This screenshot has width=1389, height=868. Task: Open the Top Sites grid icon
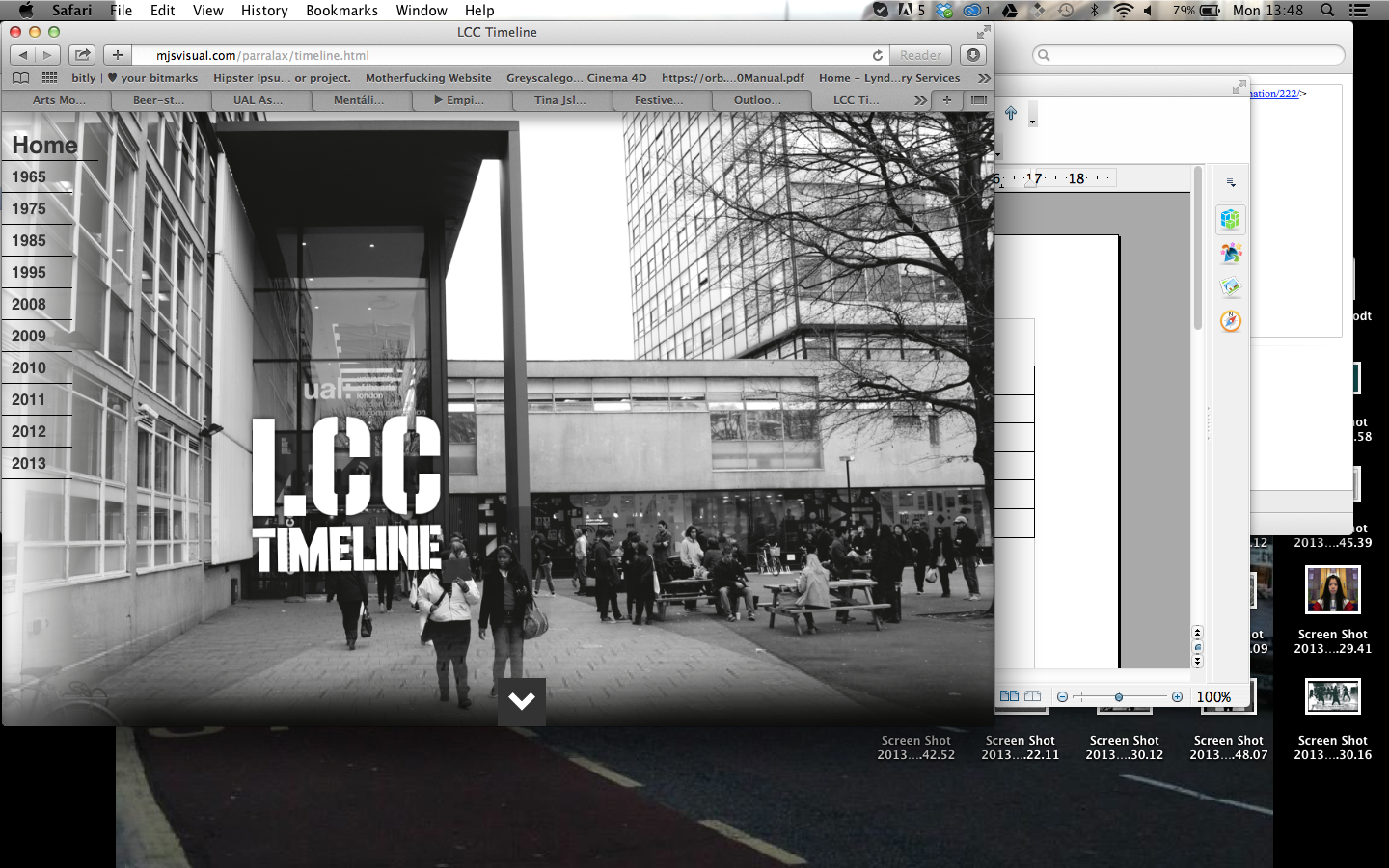pos(49,78)
